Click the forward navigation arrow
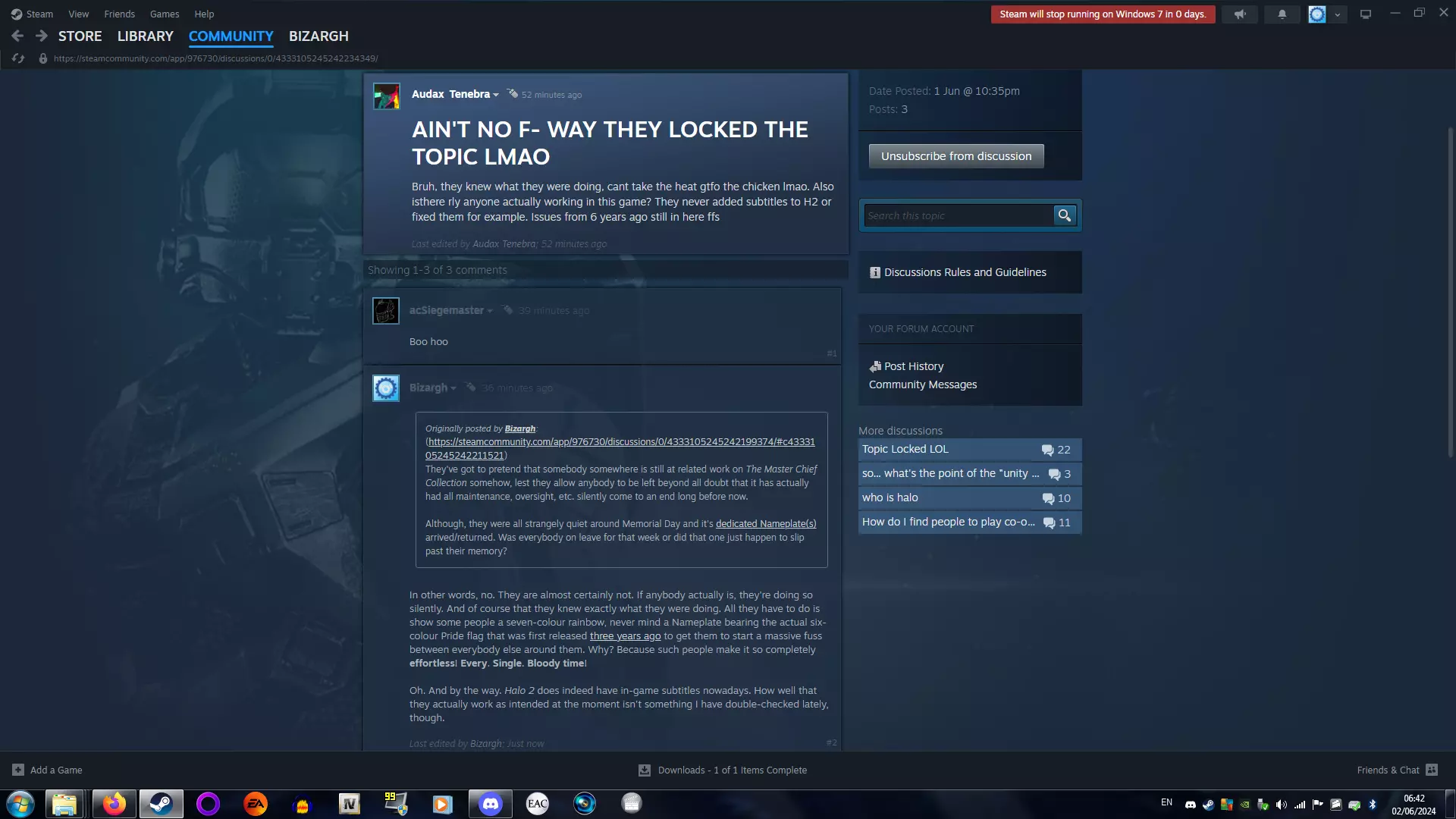This screenshot has height=819, width=1456. click(x=42, y=36)
